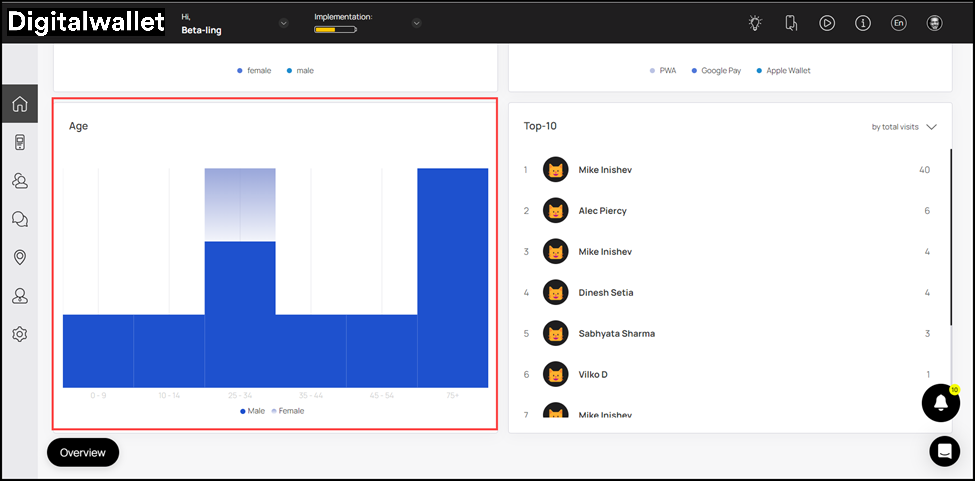Open the customers sidebar icon
Screen dimensions: 975x481
[19, 181]
